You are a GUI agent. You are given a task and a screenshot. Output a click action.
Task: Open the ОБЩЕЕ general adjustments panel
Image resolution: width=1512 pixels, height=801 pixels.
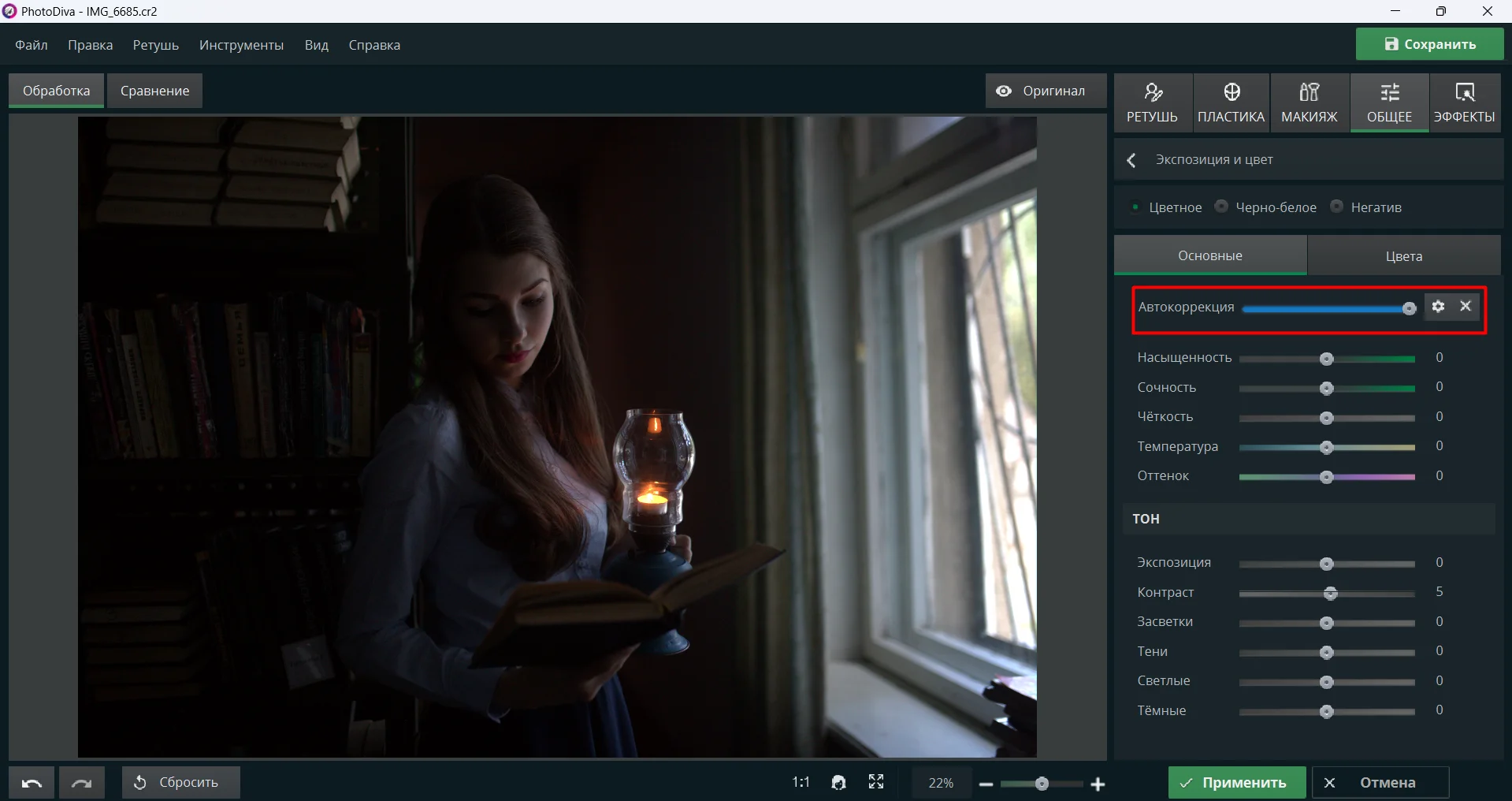pos(1389,102)
